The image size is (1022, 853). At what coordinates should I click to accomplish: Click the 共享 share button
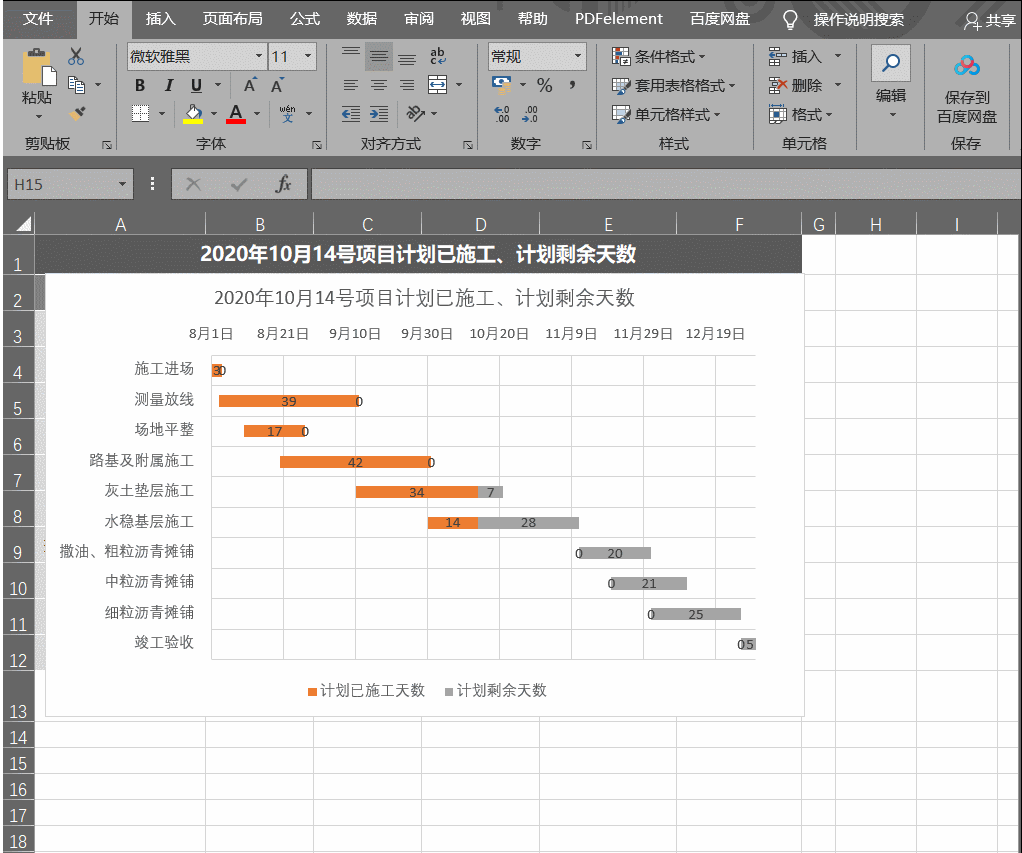point(989,21)
